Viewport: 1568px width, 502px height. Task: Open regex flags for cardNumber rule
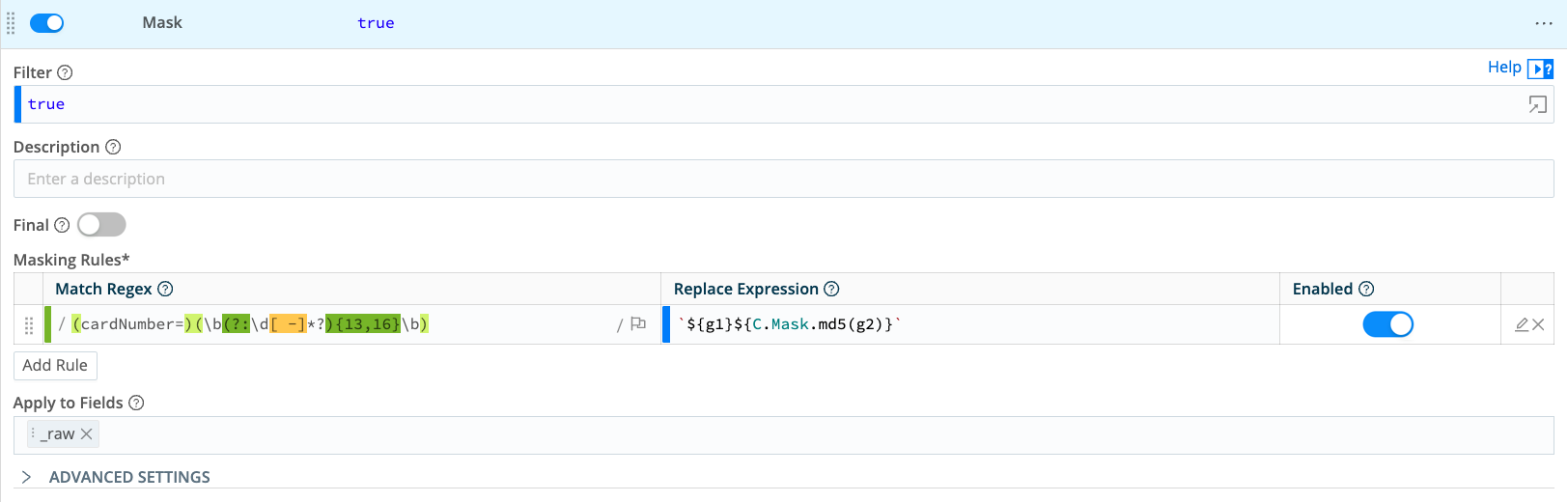tap(637, 324)
